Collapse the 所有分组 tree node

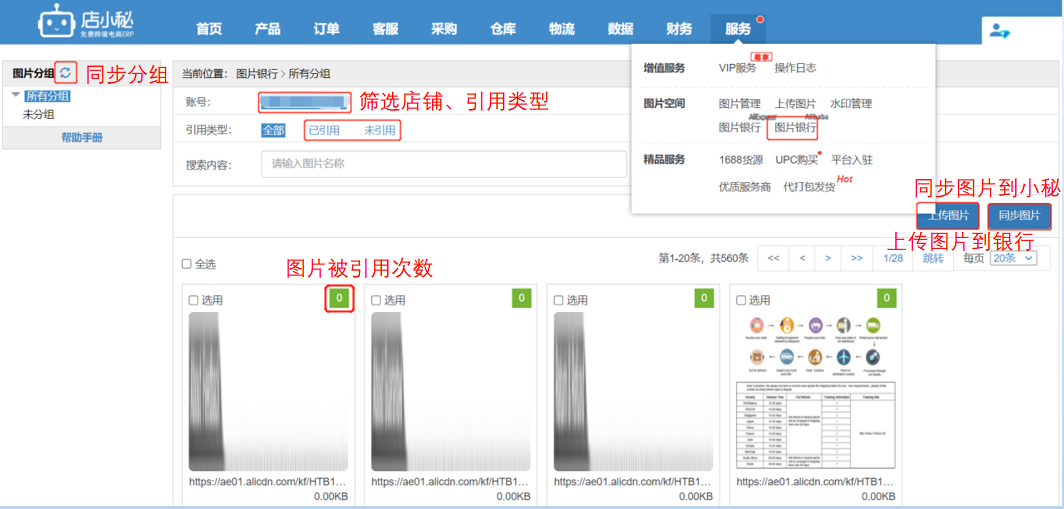[16, 96]
